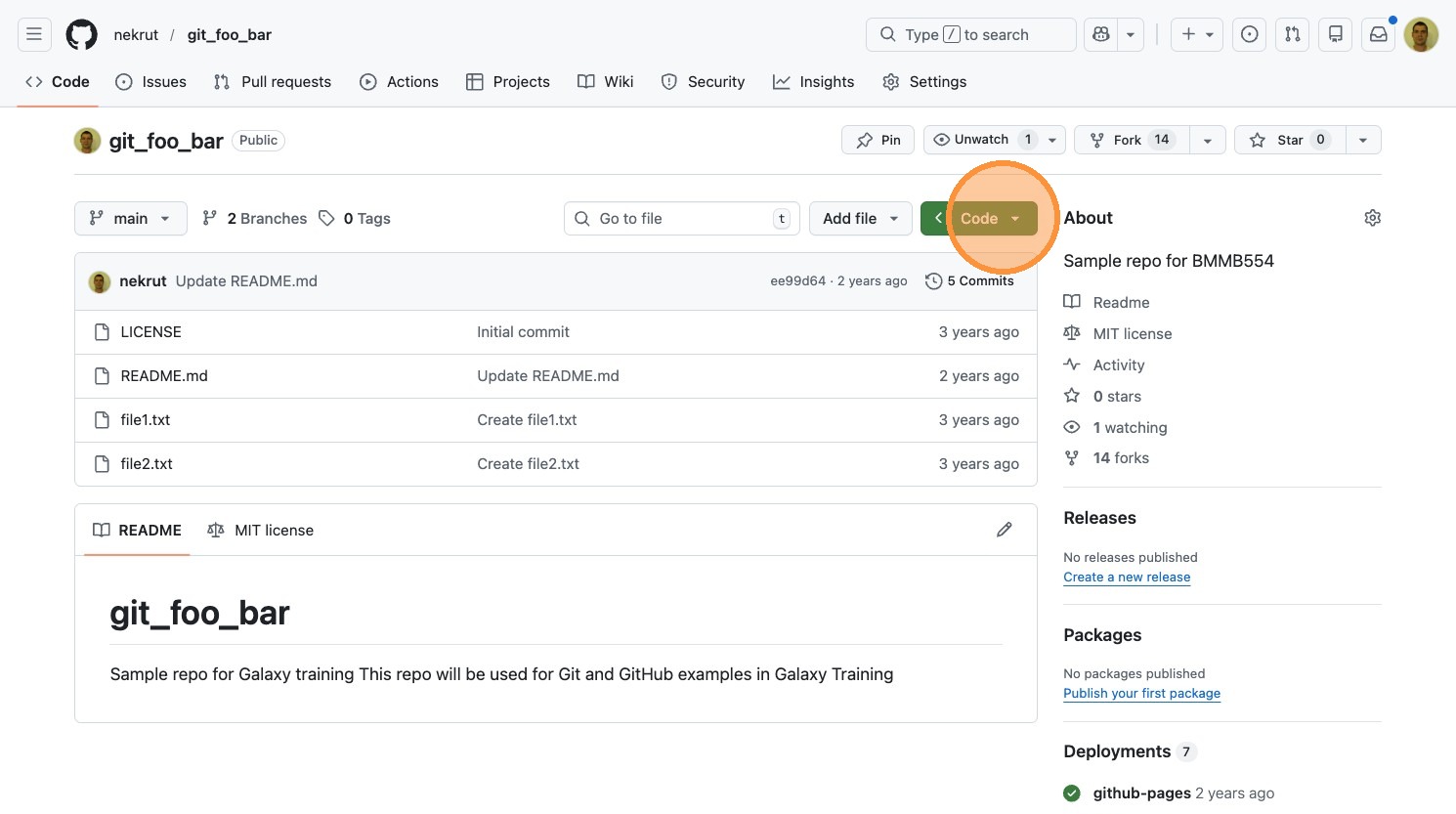This screenshot has width=1456, height=814.
Task: Open the notifications inbox icon
Action: (1378, 35)
